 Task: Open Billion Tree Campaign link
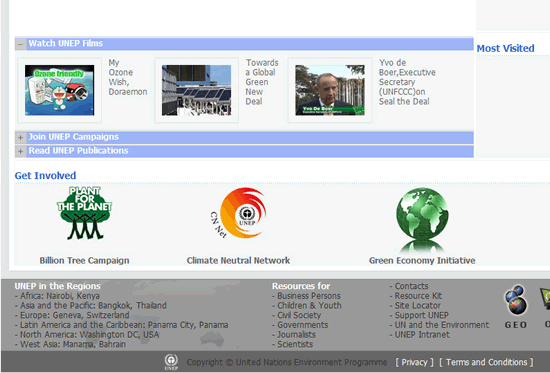point(84,261)
